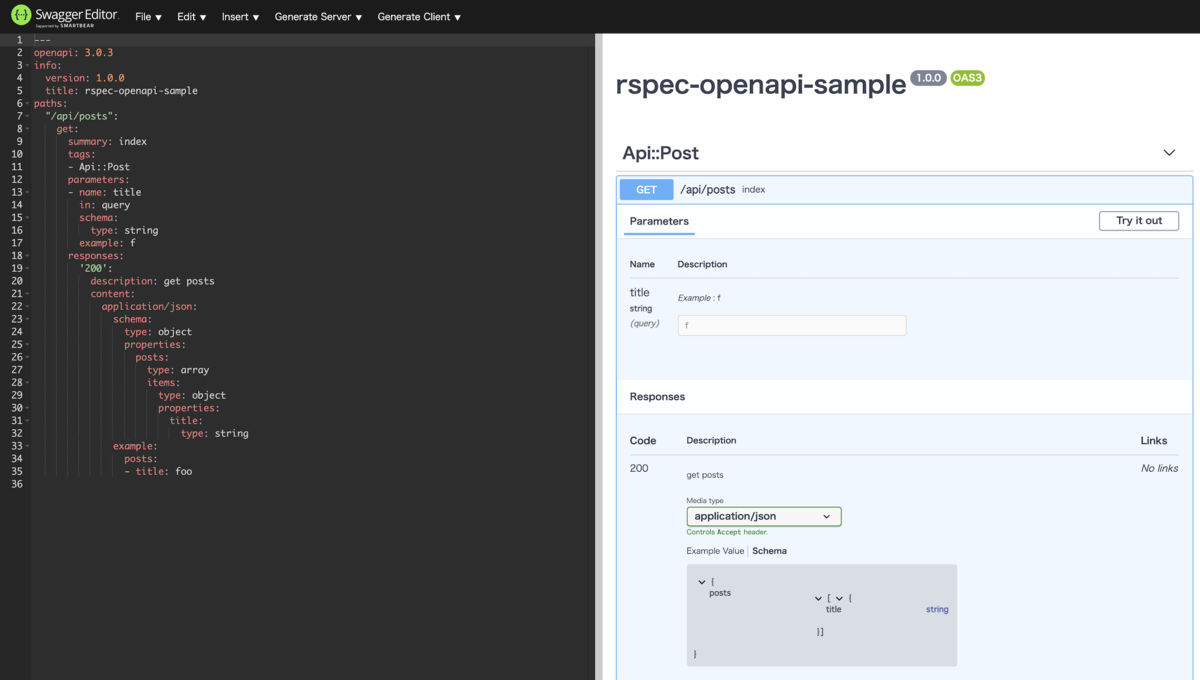Collapse the root schema object chevron
The height and width of the screenshot is (680, 1200).
(703, 582)
